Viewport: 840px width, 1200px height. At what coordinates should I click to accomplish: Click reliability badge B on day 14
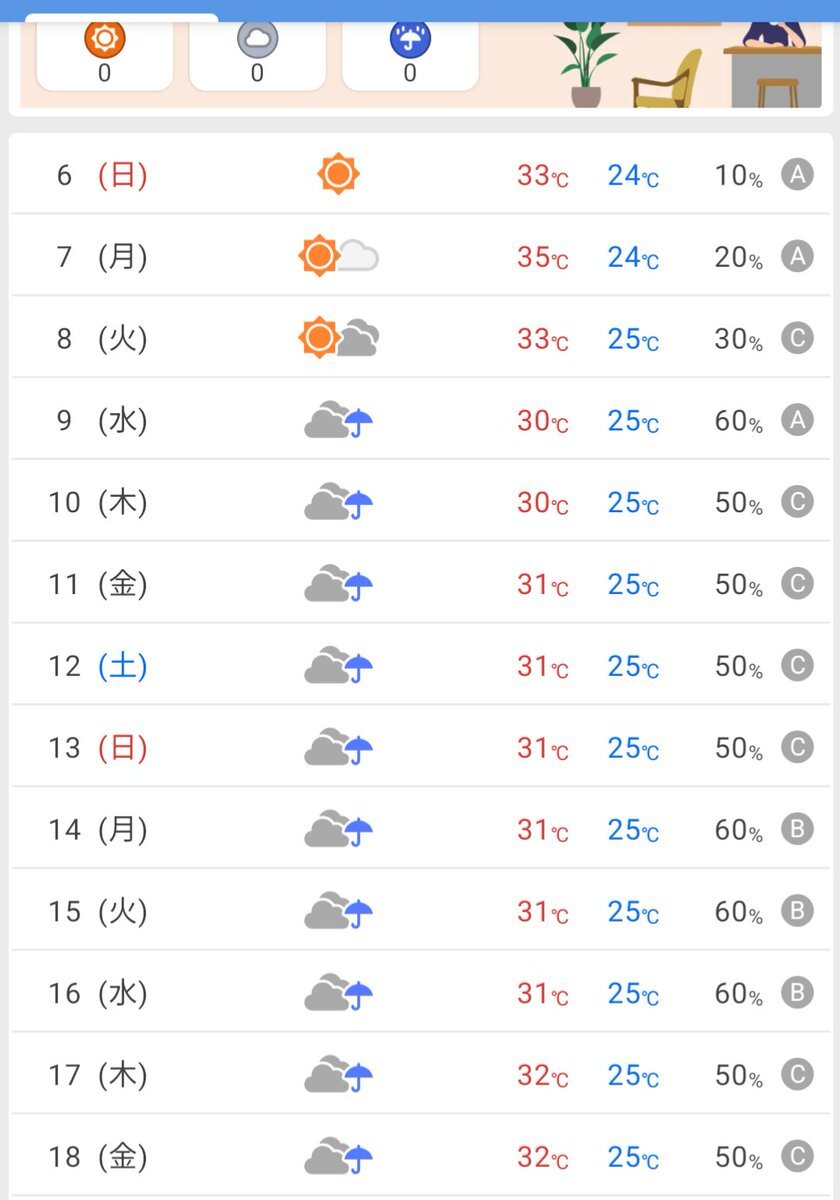797,830
